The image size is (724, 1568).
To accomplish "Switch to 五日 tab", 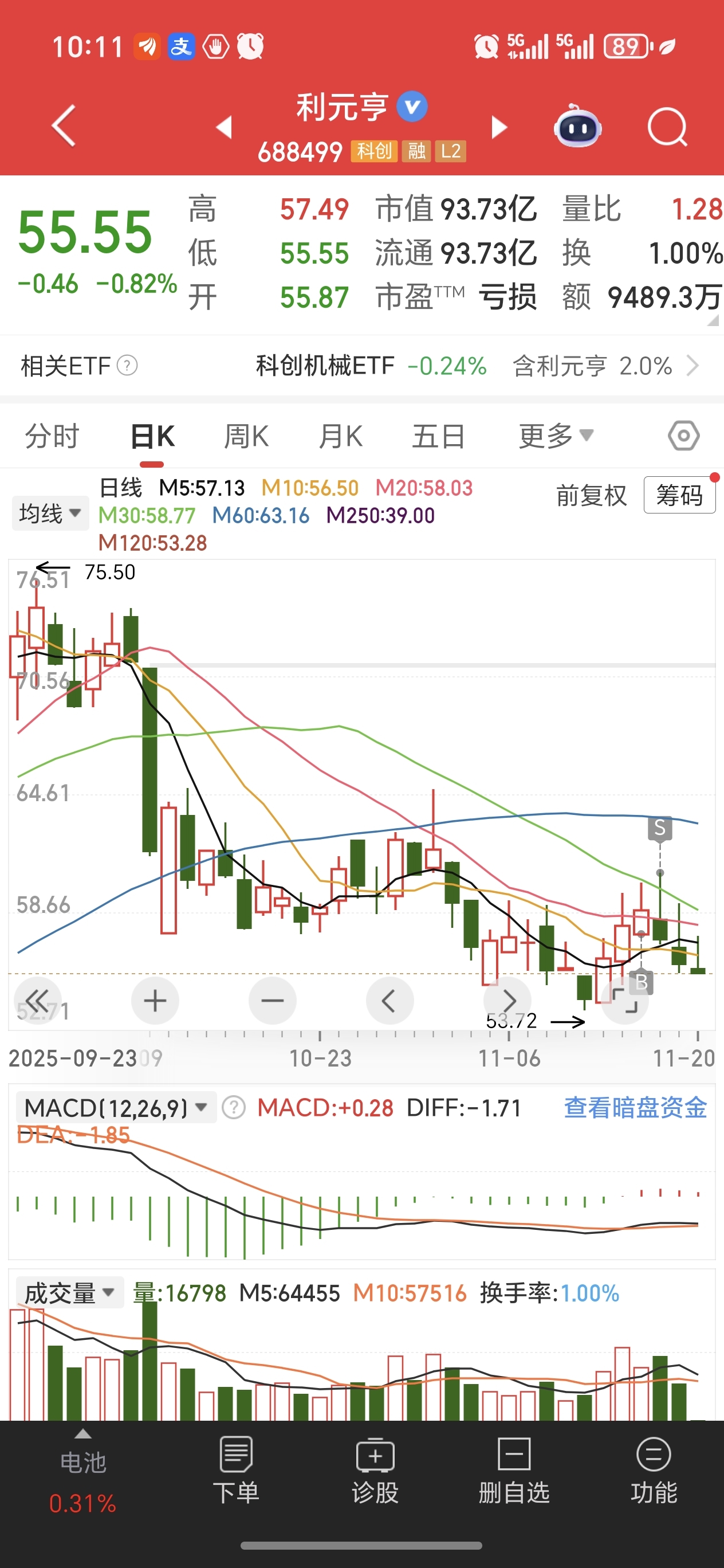I will point(439,436).
